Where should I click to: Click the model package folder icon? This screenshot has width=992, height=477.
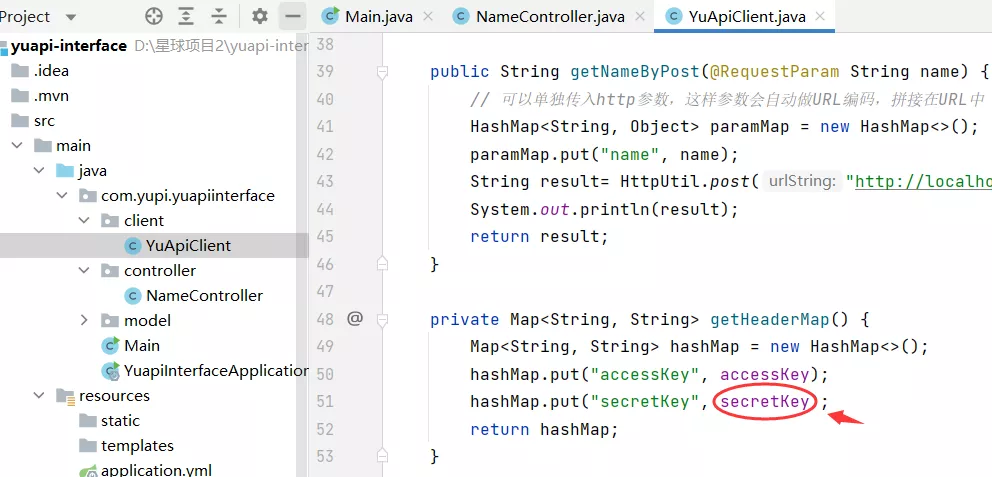(110, 321)
